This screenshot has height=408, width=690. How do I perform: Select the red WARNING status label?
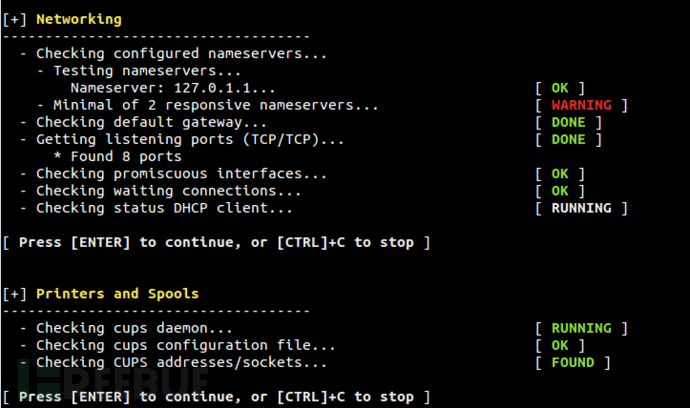click(x=581, y=105)
